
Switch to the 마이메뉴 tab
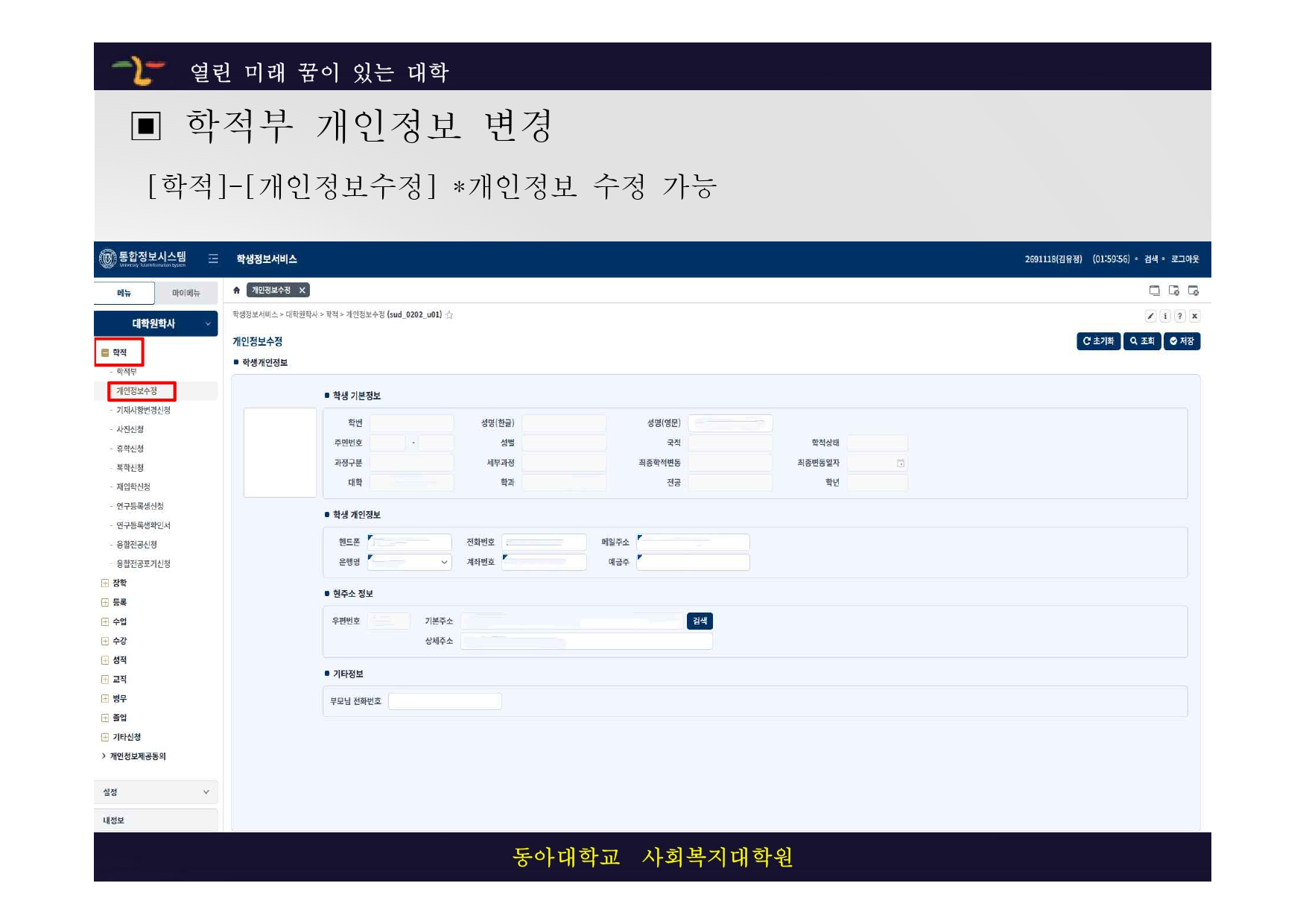(x=186, y=294)
